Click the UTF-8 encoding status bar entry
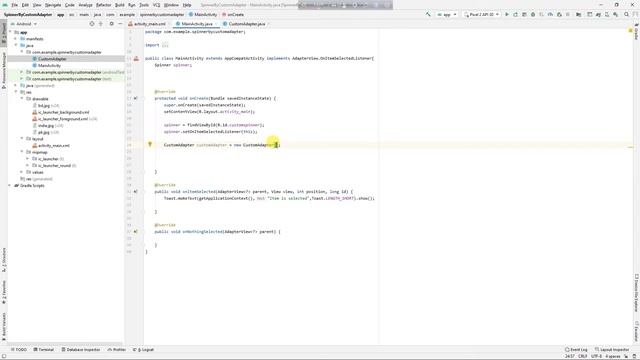 (x=596, y=356)
